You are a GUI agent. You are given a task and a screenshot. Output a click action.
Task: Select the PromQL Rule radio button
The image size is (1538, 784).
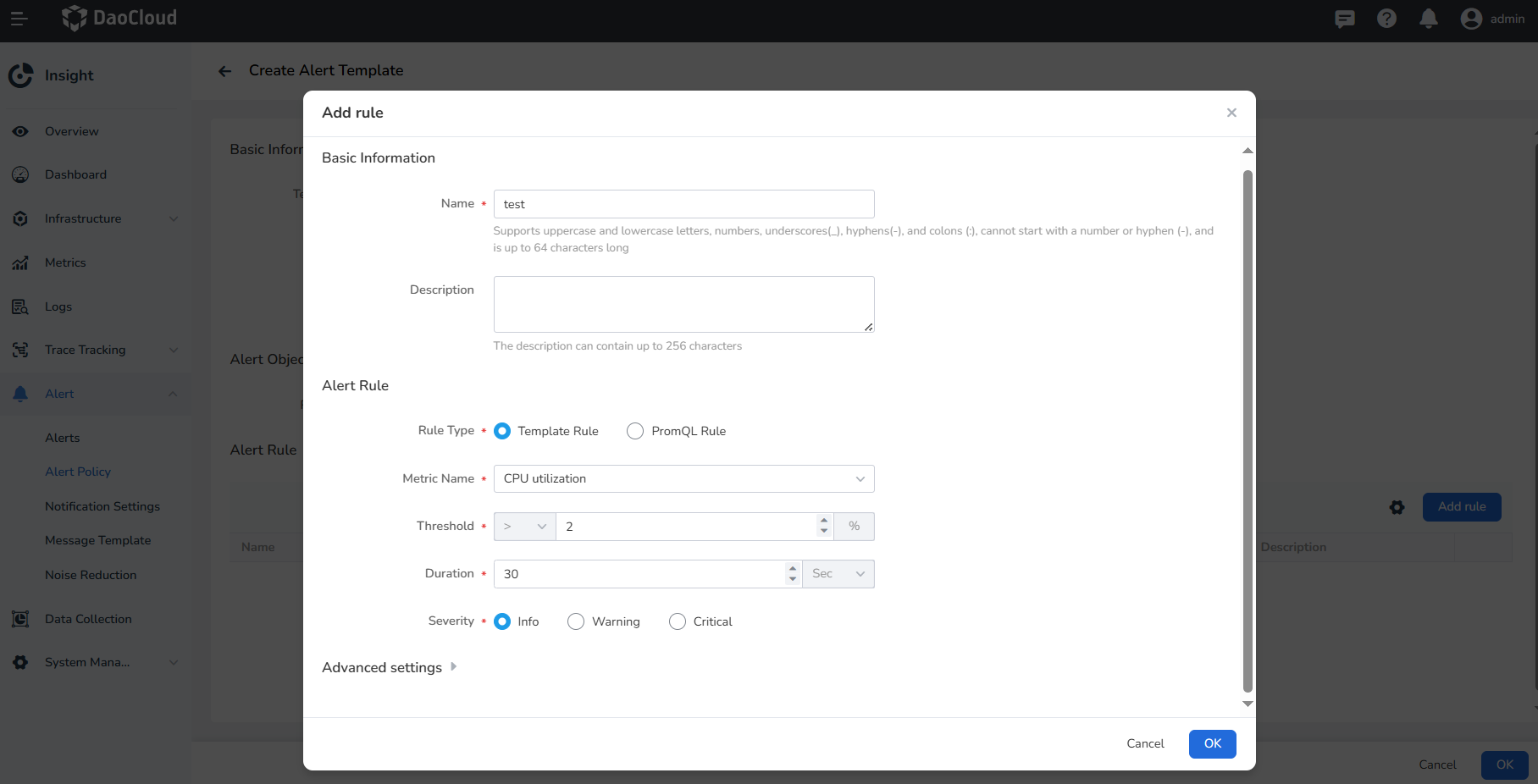click(635, 431)
